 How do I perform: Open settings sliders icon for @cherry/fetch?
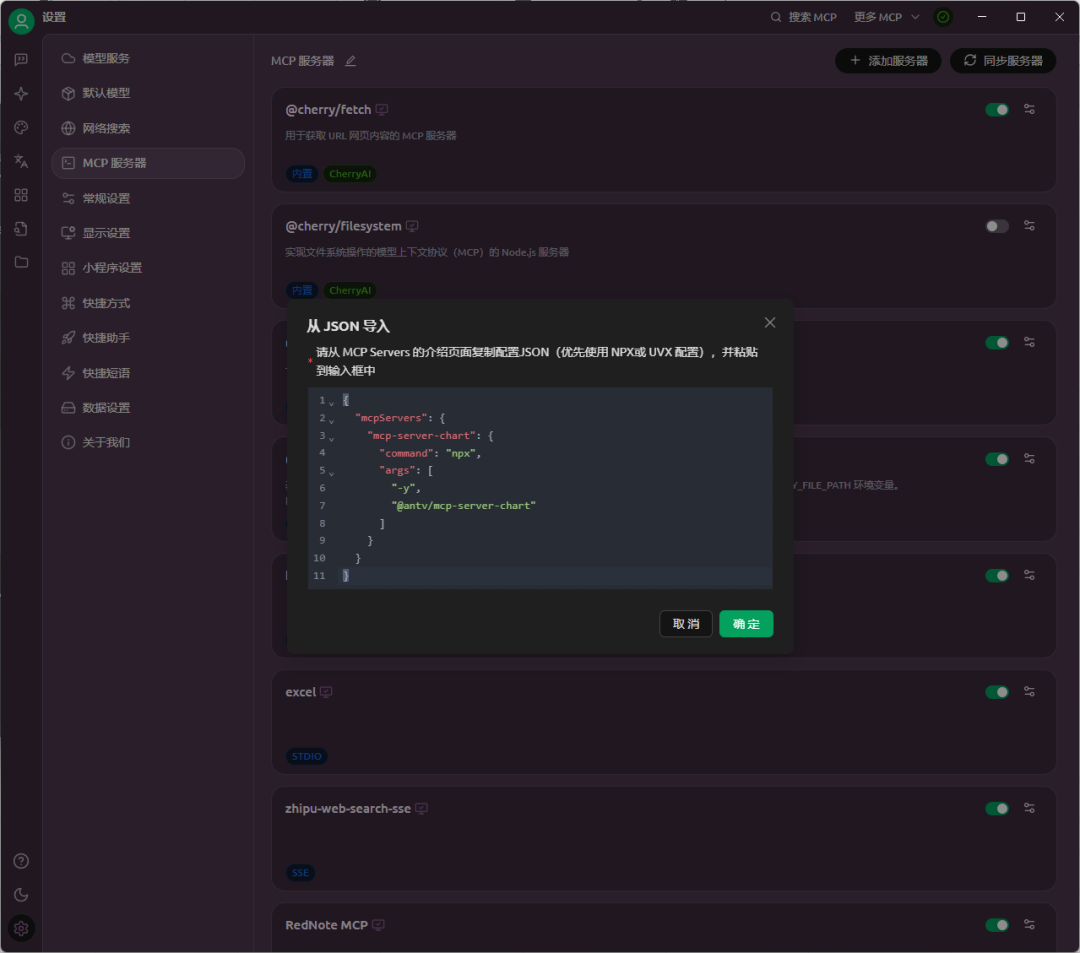(1029, 110)
